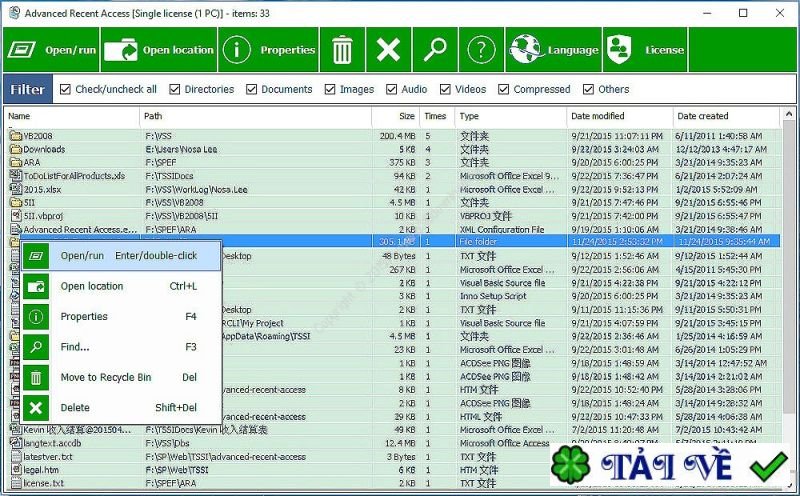Sort by the Date created column

(x=726, y=116)
